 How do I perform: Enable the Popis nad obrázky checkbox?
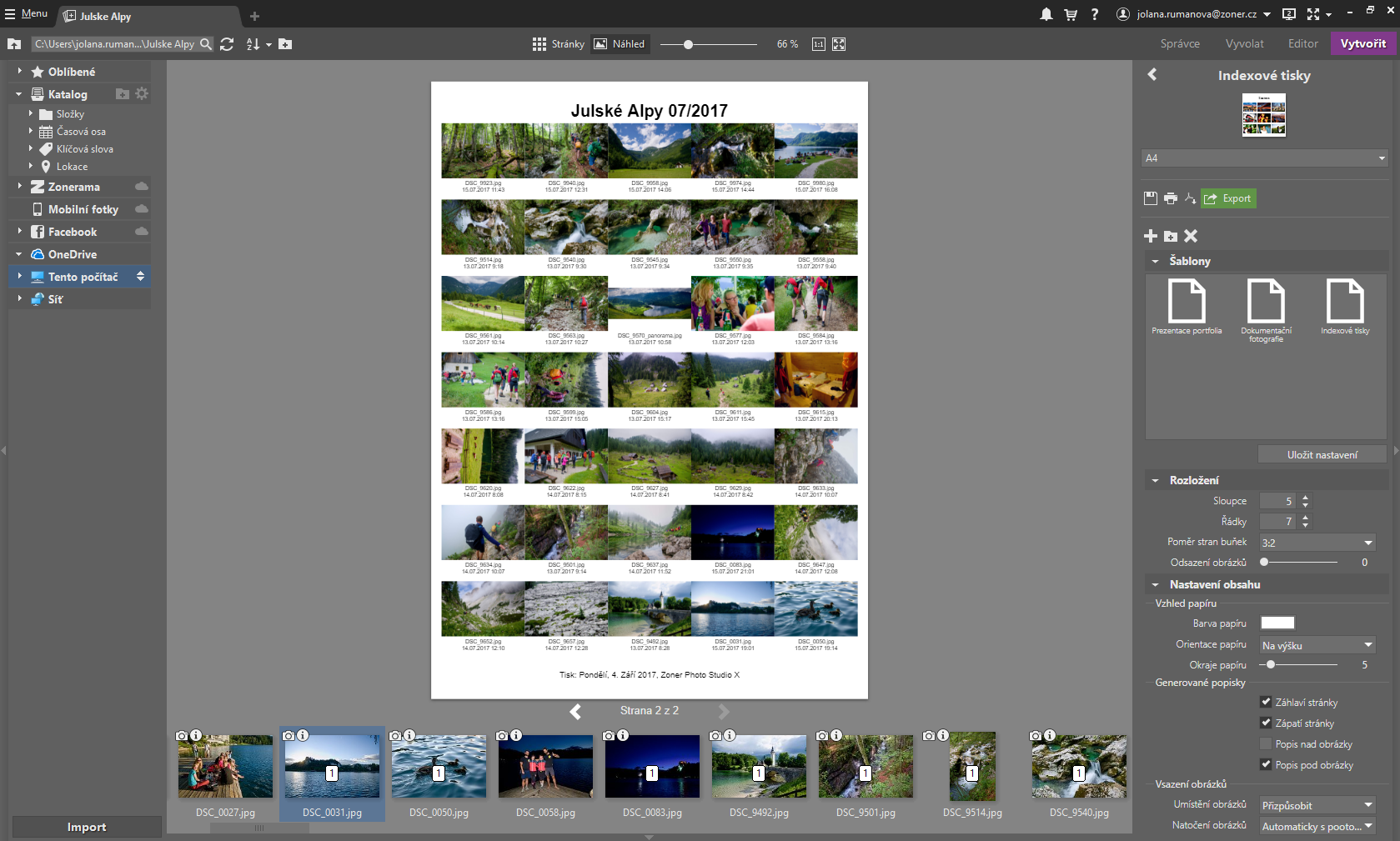pyautogui.click(x=1266, y=743)
